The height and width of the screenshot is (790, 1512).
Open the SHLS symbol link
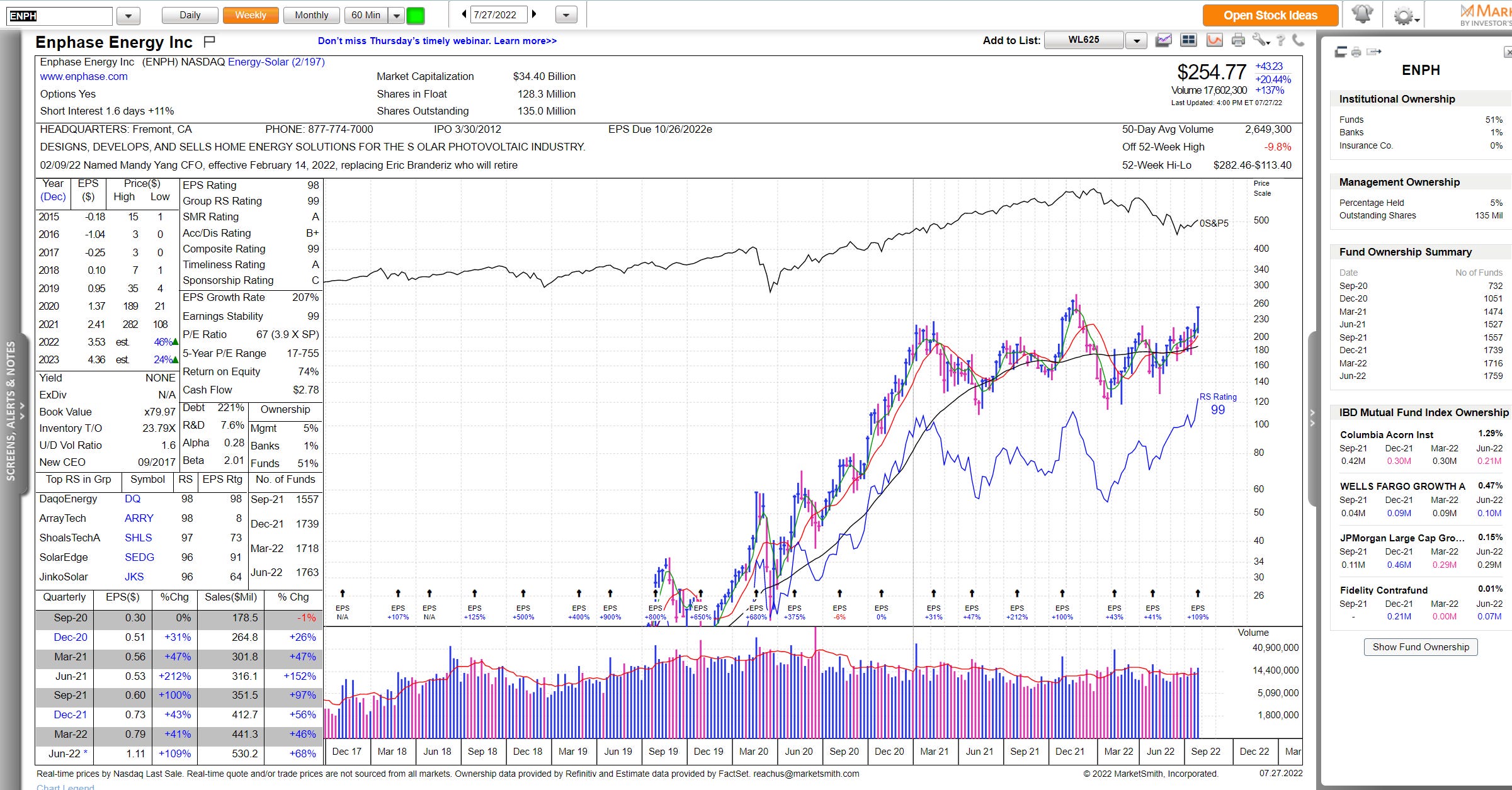tap(139, 538)
